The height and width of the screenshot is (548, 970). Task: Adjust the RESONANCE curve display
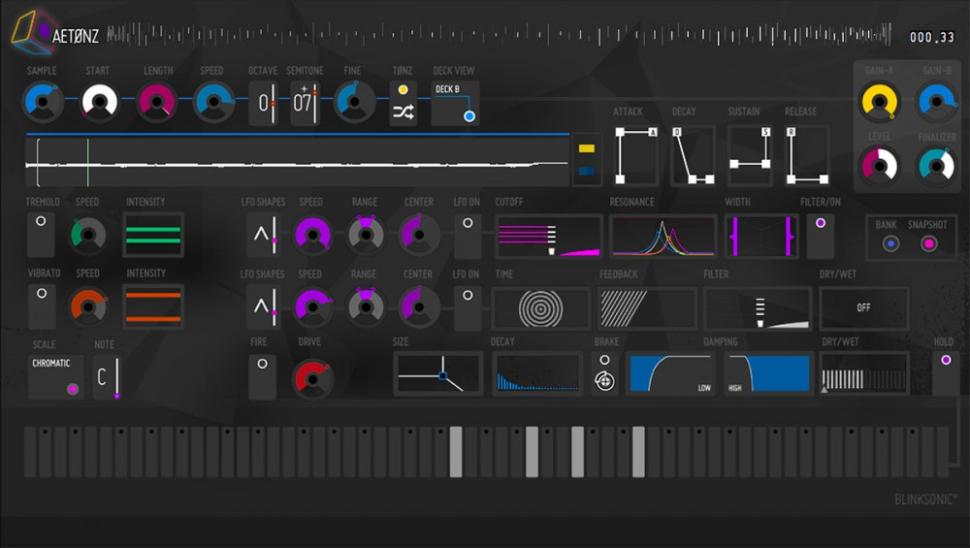(x=663, y=236)
